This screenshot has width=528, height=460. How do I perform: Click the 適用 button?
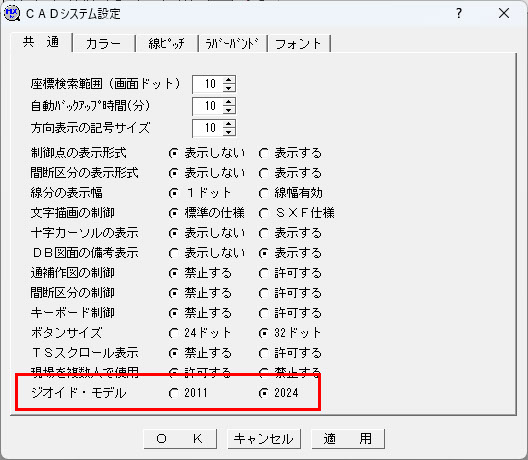click(x=348, y=439)
